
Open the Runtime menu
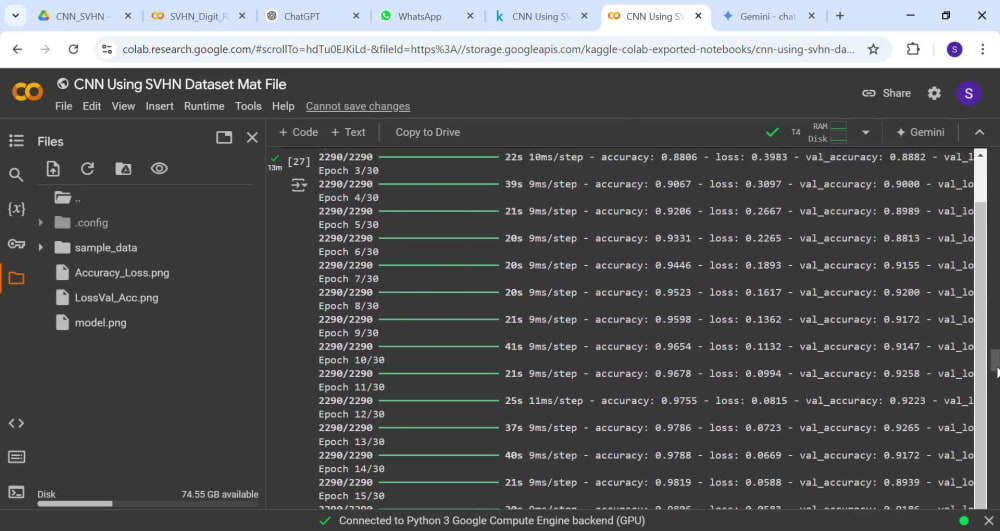click(204, 106)
